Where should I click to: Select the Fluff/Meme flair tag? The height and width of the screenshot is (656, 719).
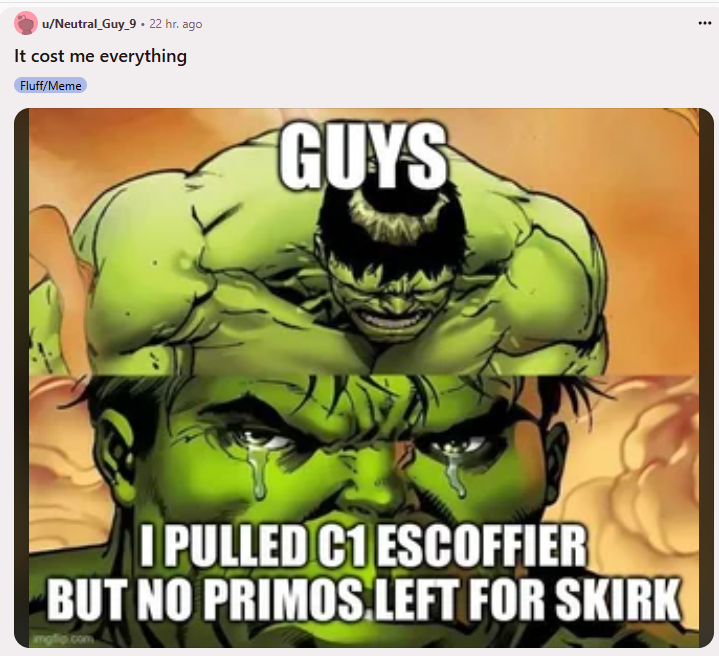coord(50,86)
